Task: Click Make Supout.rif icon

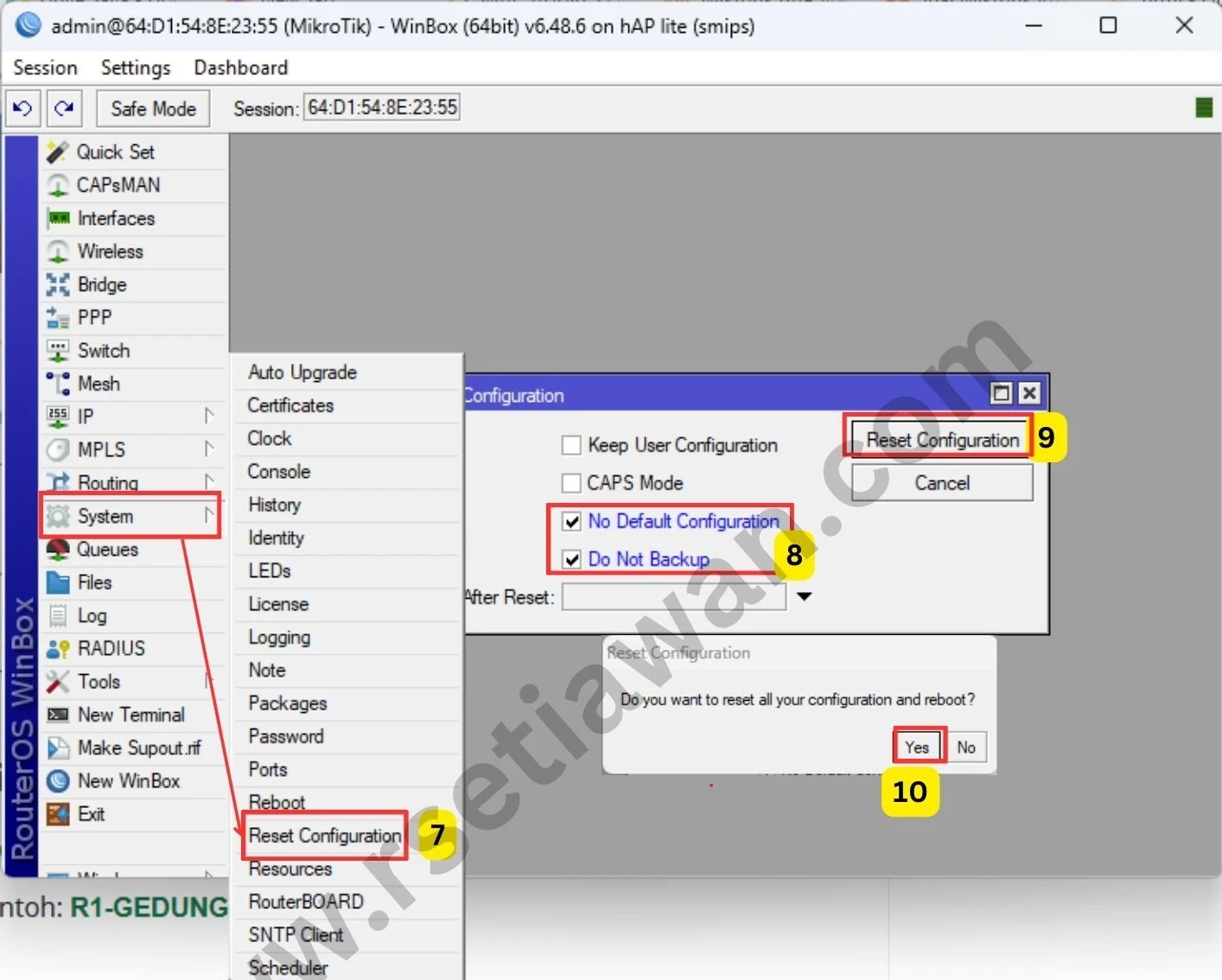Action: [57, 748]
